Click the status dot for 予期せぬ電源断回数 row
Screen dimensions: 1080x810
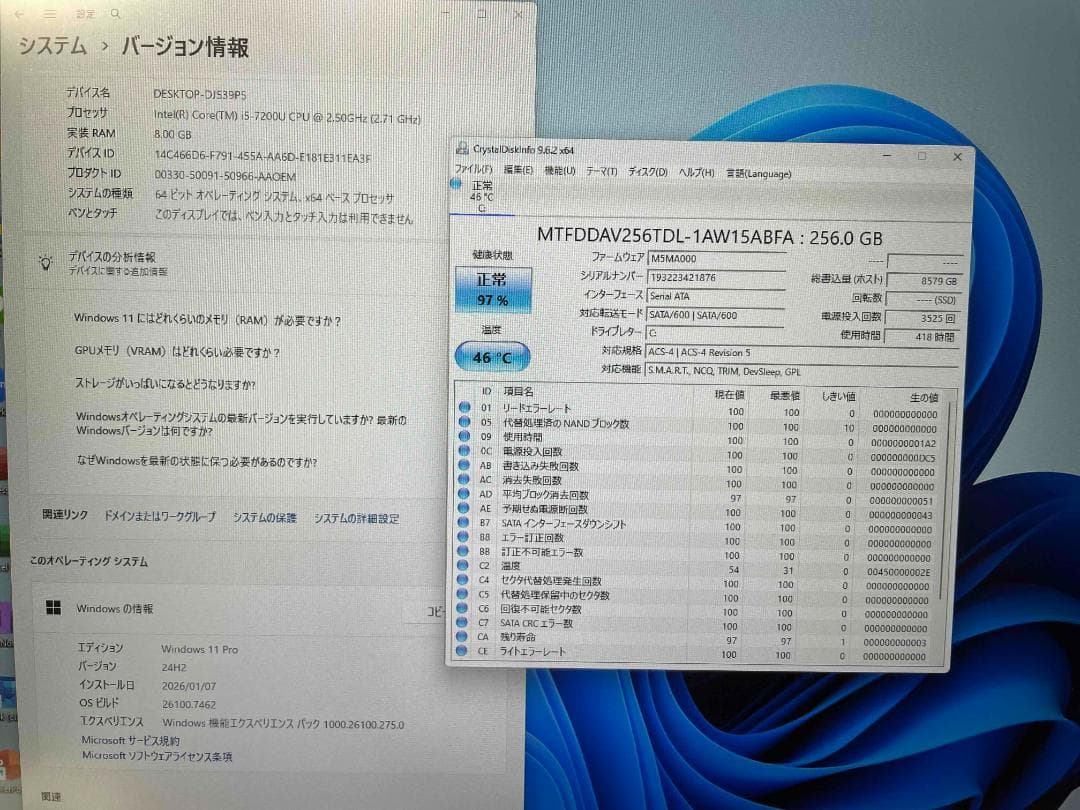[464, 508]
